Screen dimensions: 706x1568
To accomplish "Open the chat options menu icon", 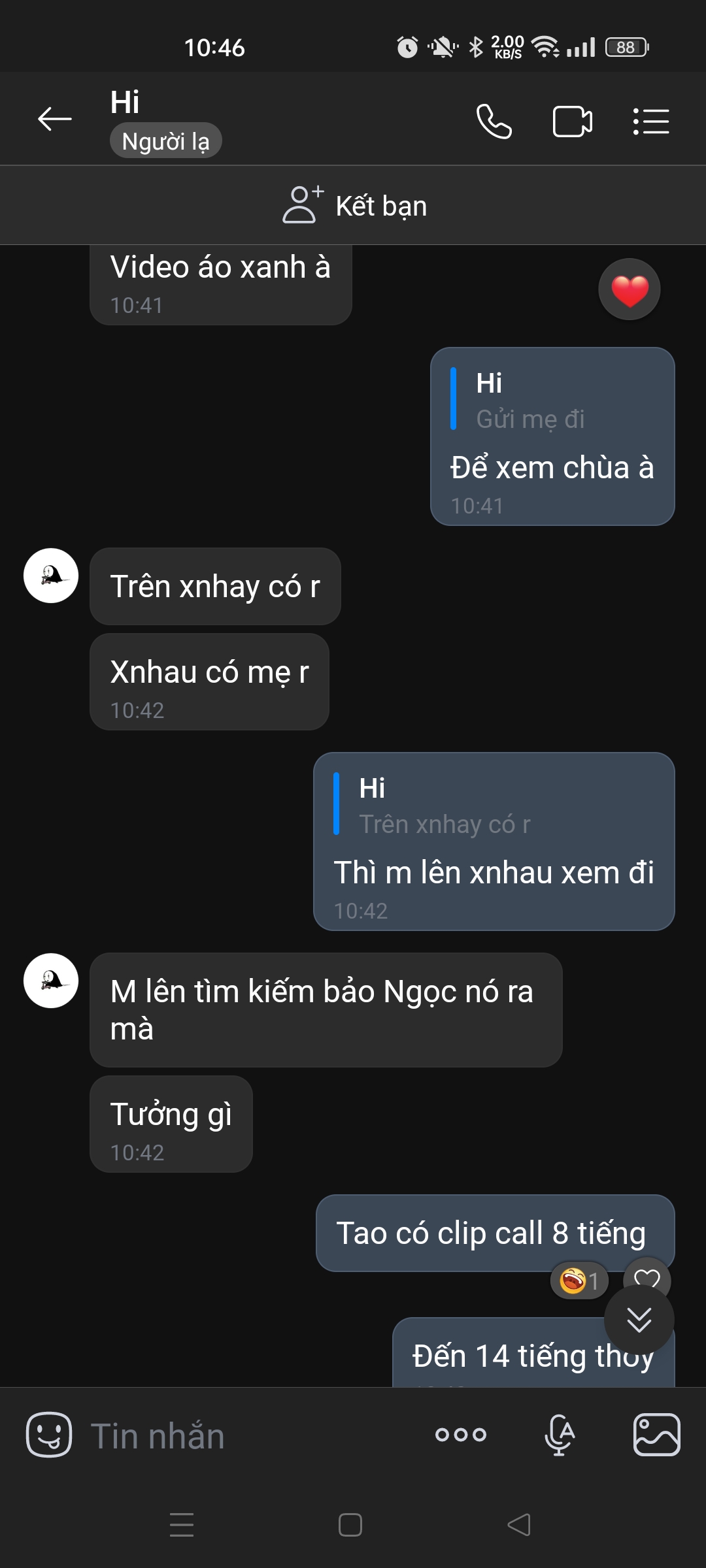I will coord(651,122).
